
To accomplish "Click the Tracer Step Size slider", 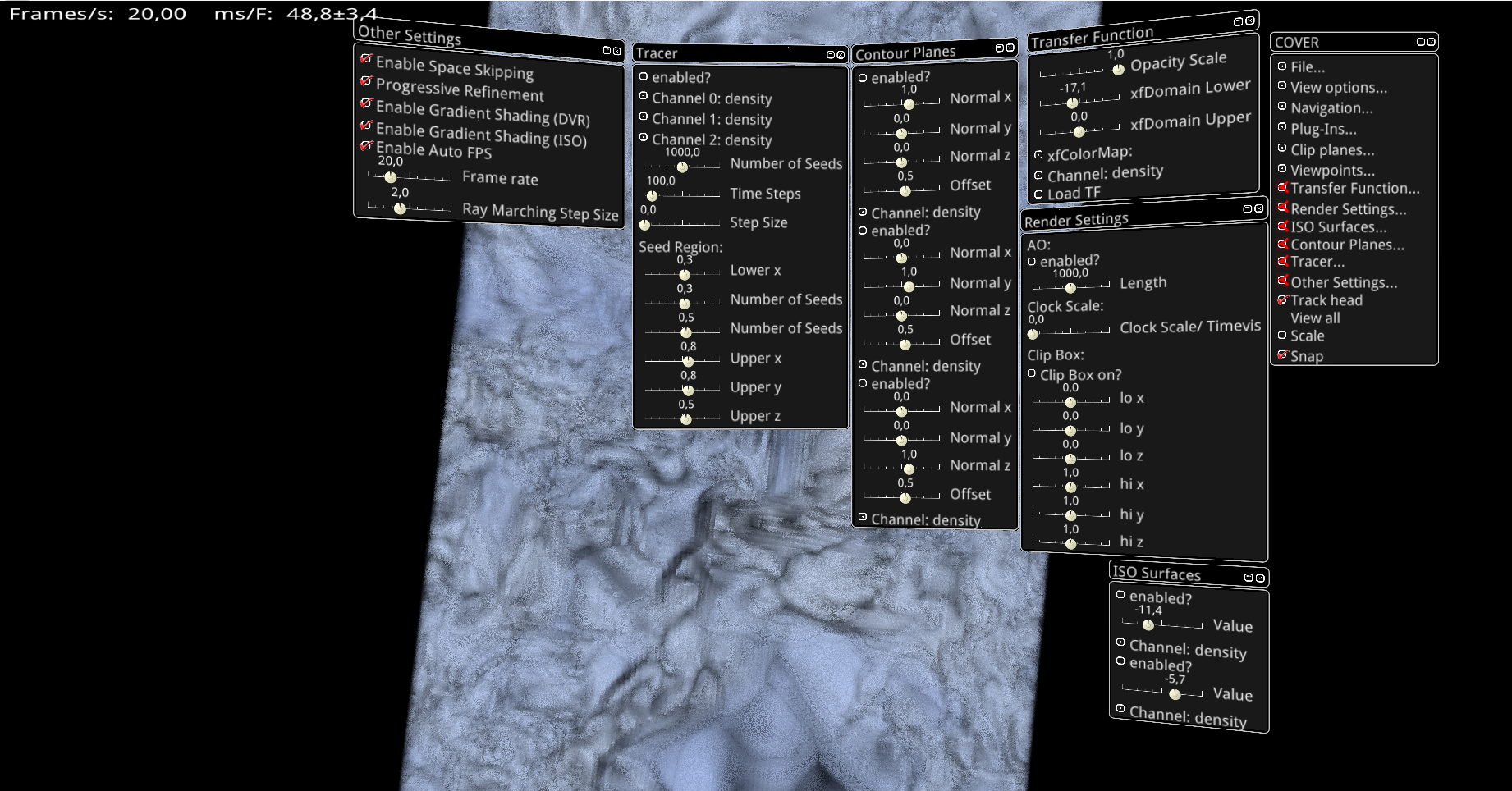I will pos(682,224).
